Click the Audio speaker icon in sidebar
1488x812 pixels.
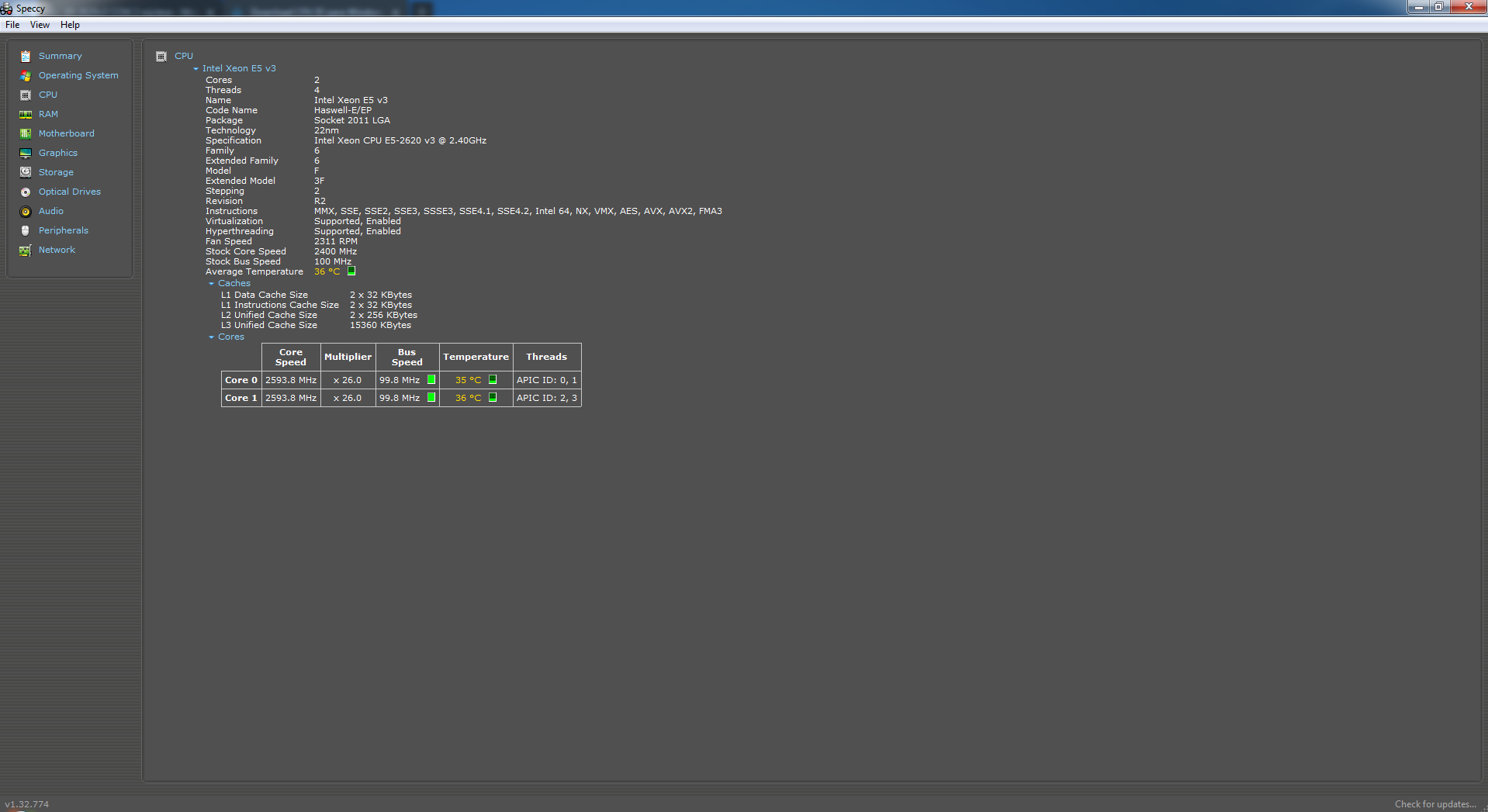[26, 211]
